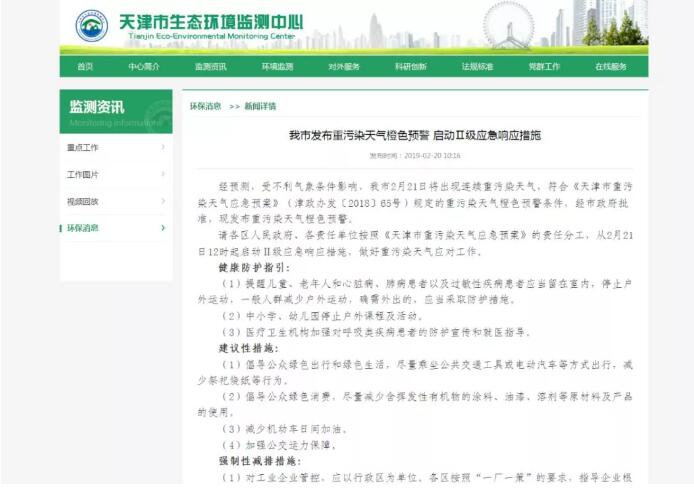694x488 pixels.
Task: Open the 首页 home tab
Action: [x=84, y=66]
